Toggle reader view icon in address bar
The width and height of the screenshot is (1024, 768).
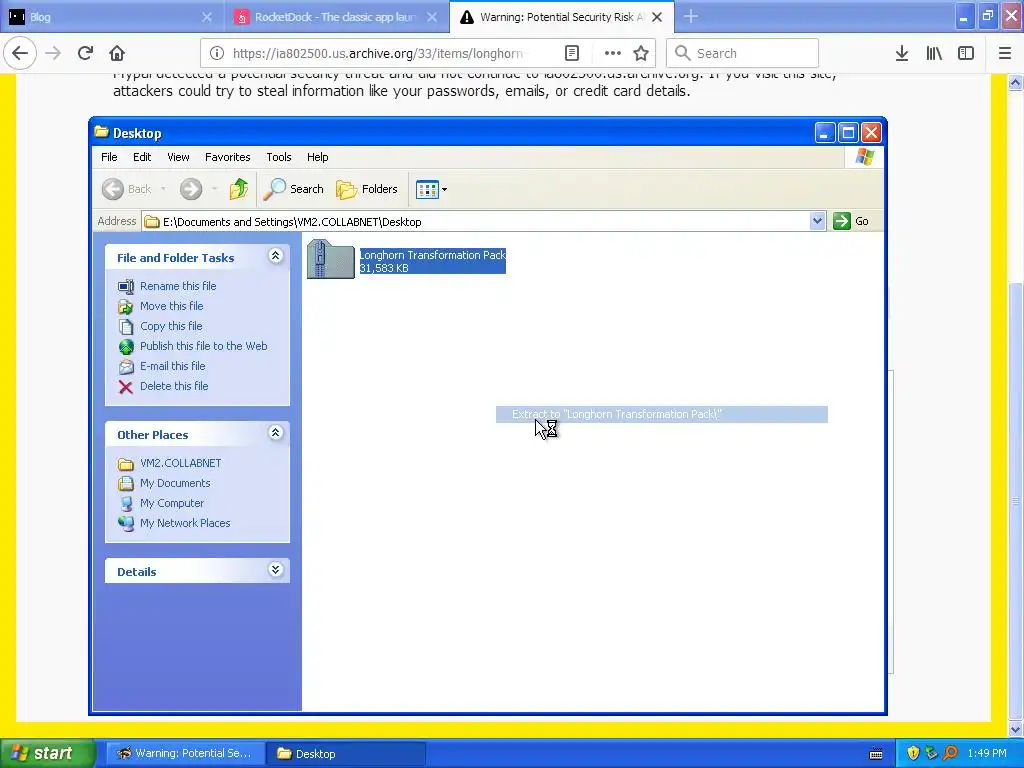[571, 53]
